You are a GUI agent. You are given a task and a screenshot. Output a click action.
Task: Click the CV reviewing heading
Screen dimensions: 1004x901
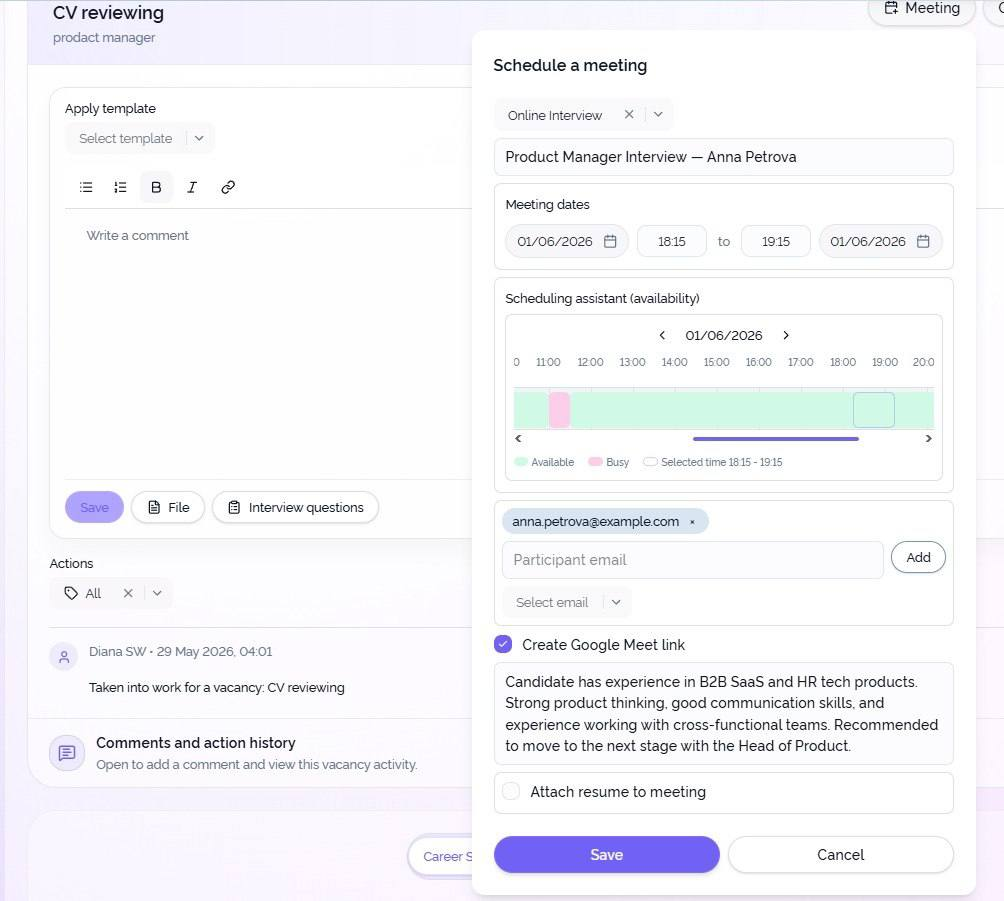(108, 13)
